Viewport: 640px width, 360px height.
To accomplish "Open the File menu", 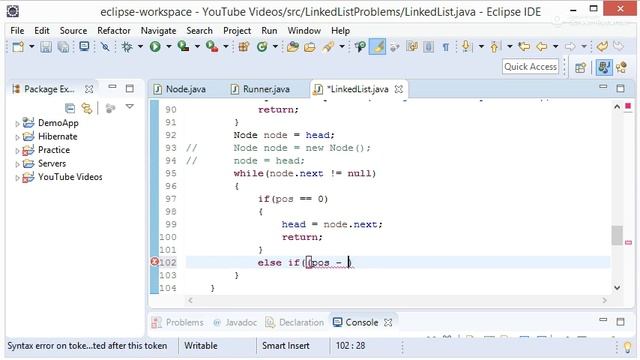I will (17, 31).
